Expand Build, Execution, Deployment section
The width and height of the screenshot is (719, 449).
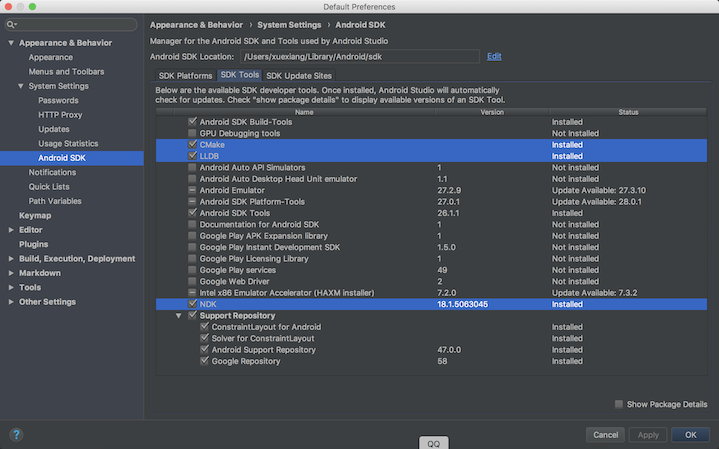coord(11,259)
